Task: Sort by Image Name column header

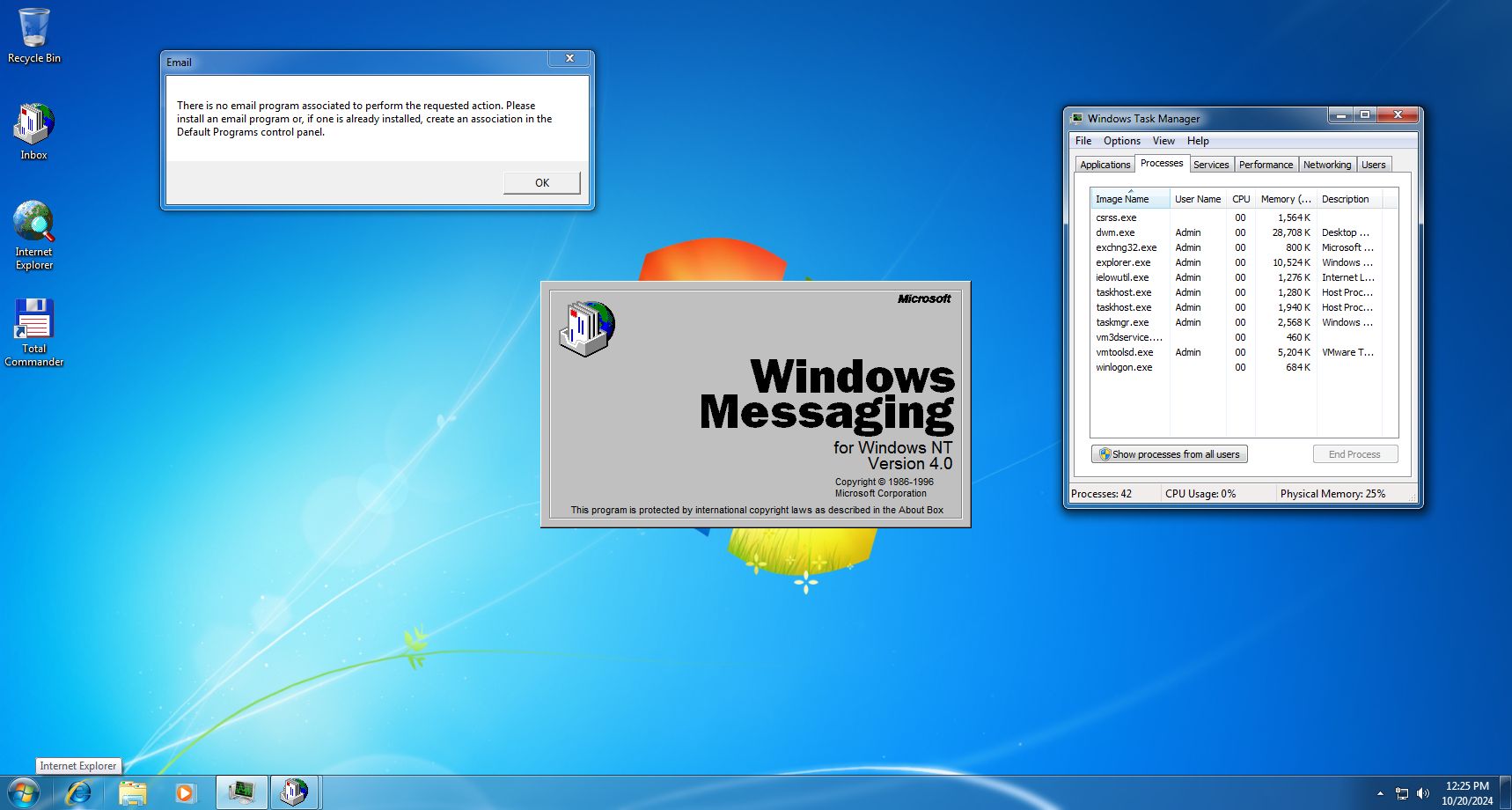Action: pos(1130,199)
